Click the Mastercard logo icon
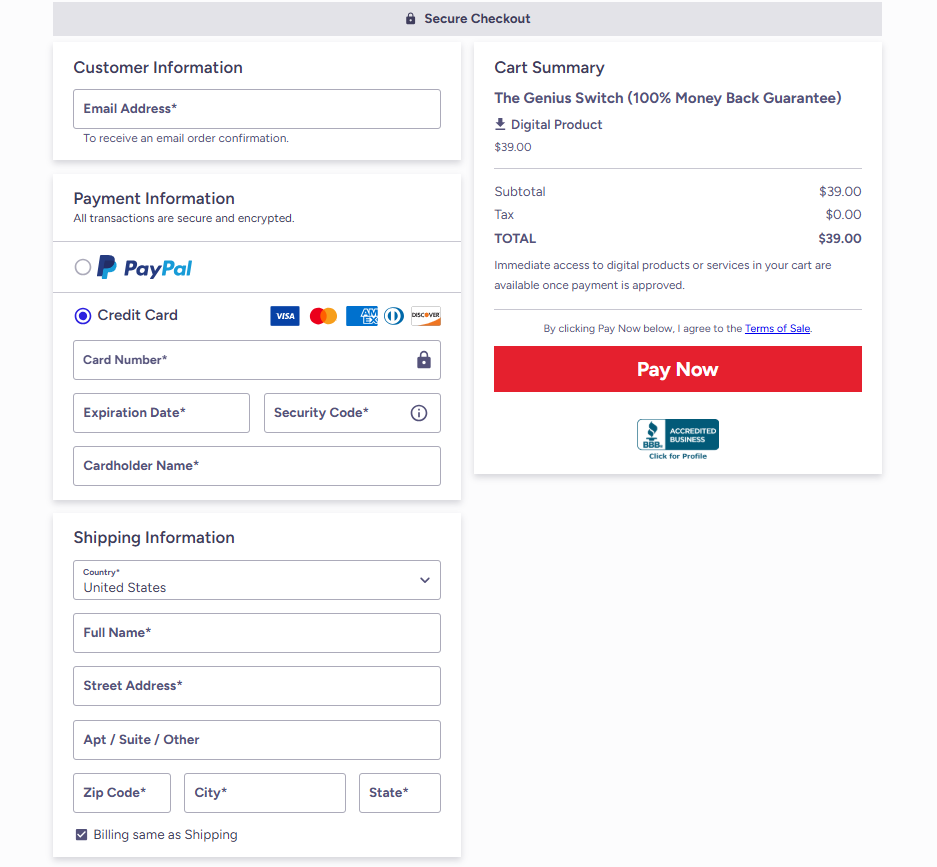 point(323,316)
